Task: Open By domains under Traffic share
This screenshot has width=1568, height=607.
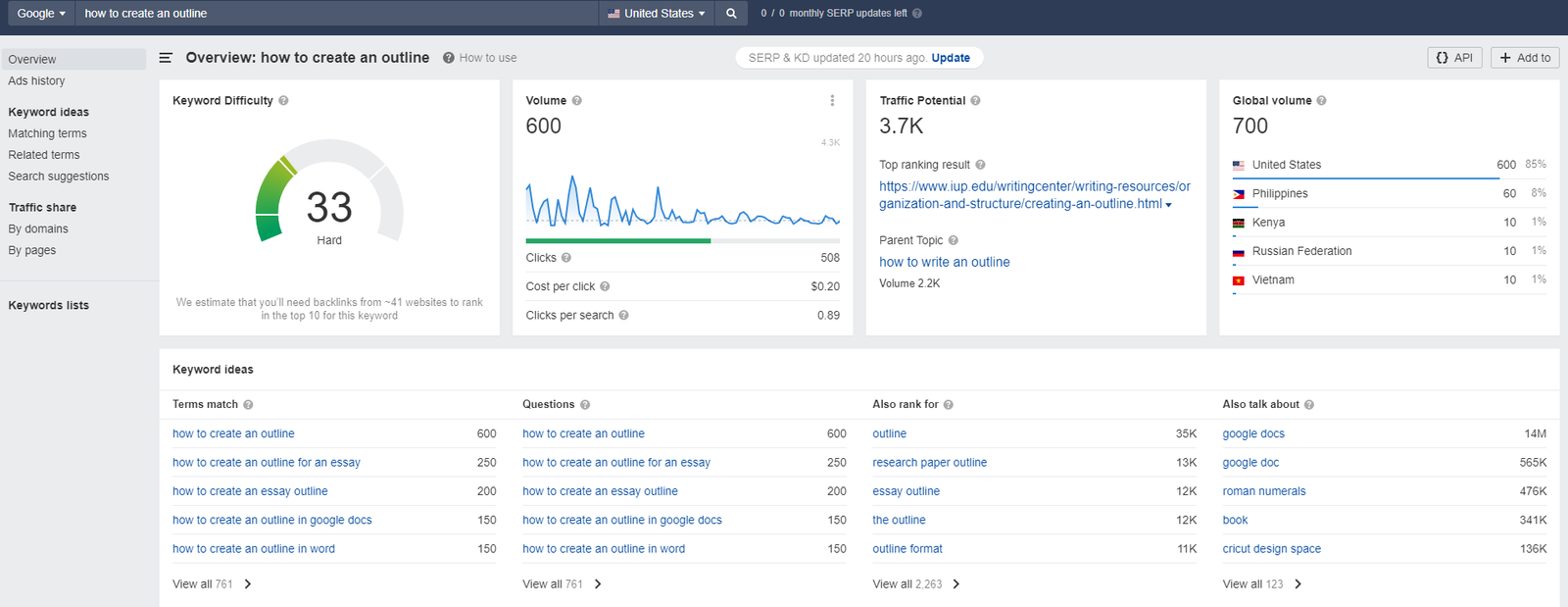Action: pyautogui.click(x=38, y=229)
